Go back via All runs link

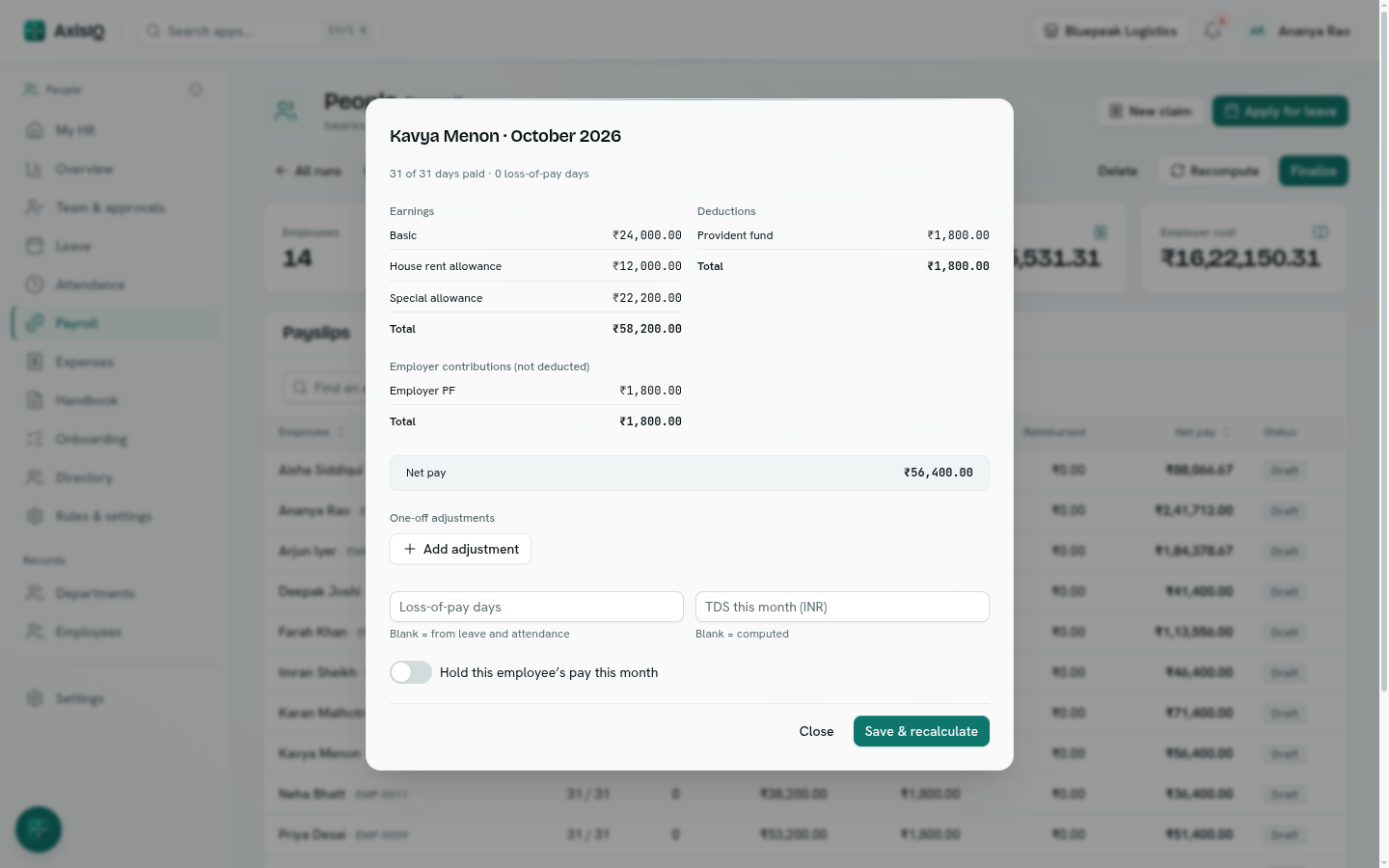click(x=309, y=171)
